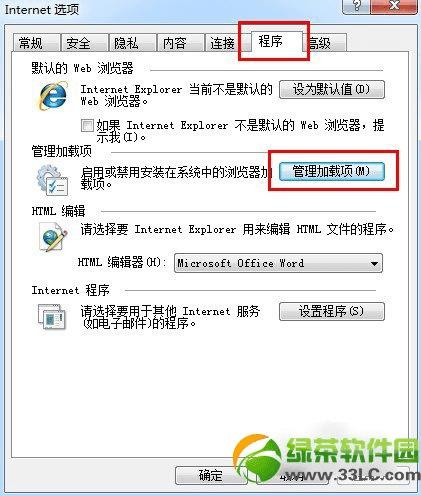Screen dimensions: 421x496
Task: Click the help question mark button
Action: pos(356,6)
